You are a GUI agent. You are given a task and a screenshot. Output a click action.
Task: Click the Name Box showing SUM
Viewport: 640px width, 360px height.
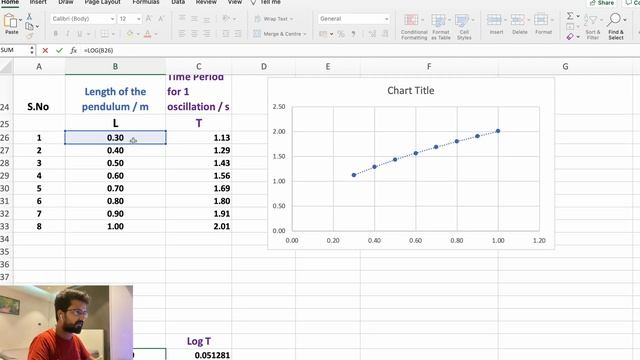pos(15,50)
